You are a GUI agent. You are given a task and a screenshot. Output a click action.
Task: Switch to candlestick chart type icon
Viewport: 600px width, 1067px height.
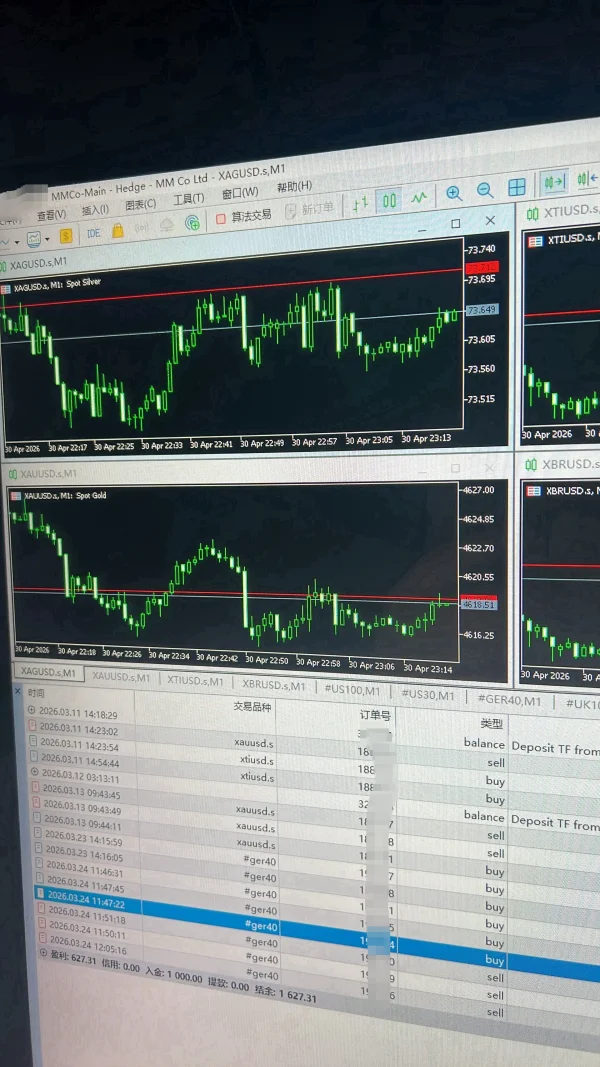[x=389, y=201]
